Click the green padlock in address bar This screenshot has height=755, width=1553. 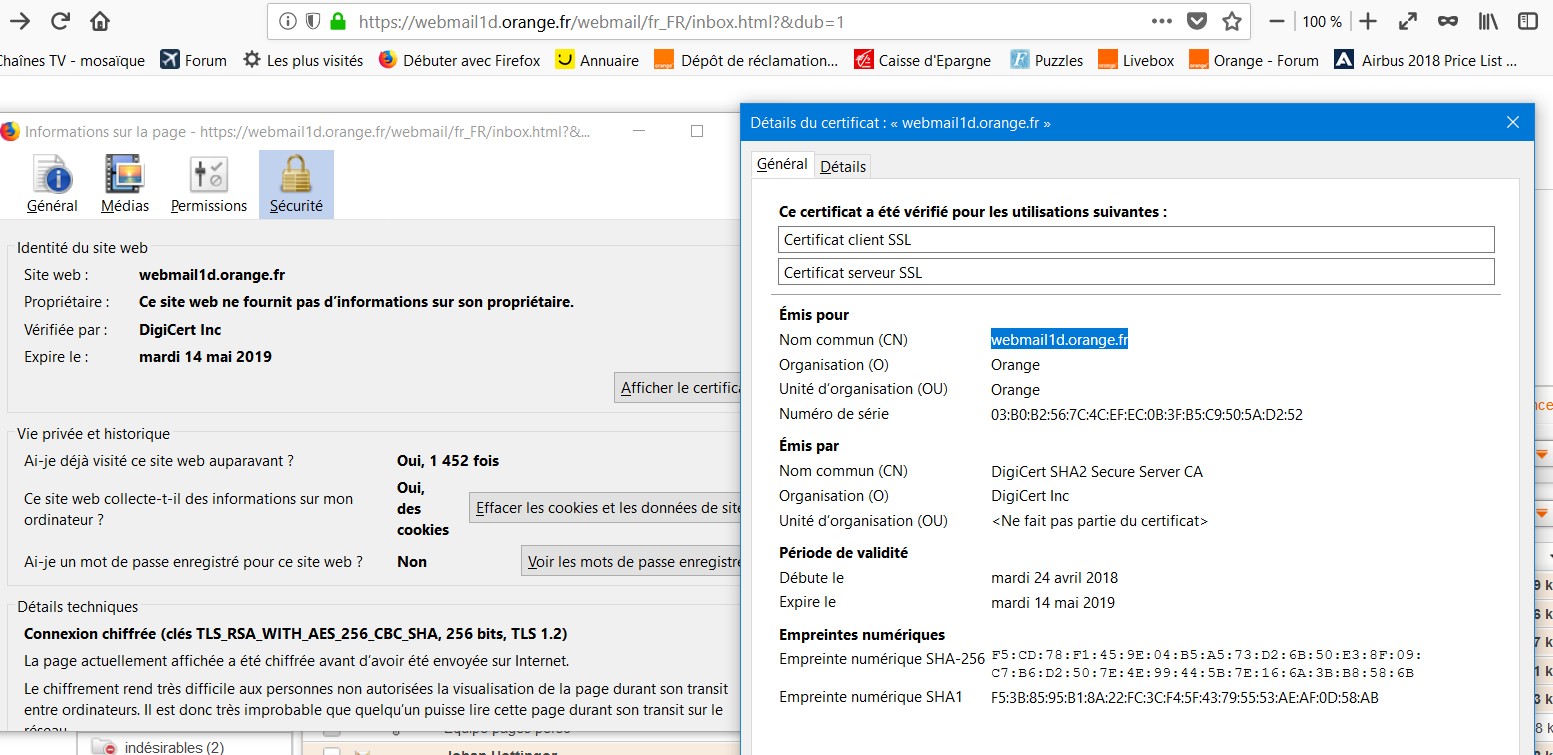pyautogui.click(x=338, y=21)
